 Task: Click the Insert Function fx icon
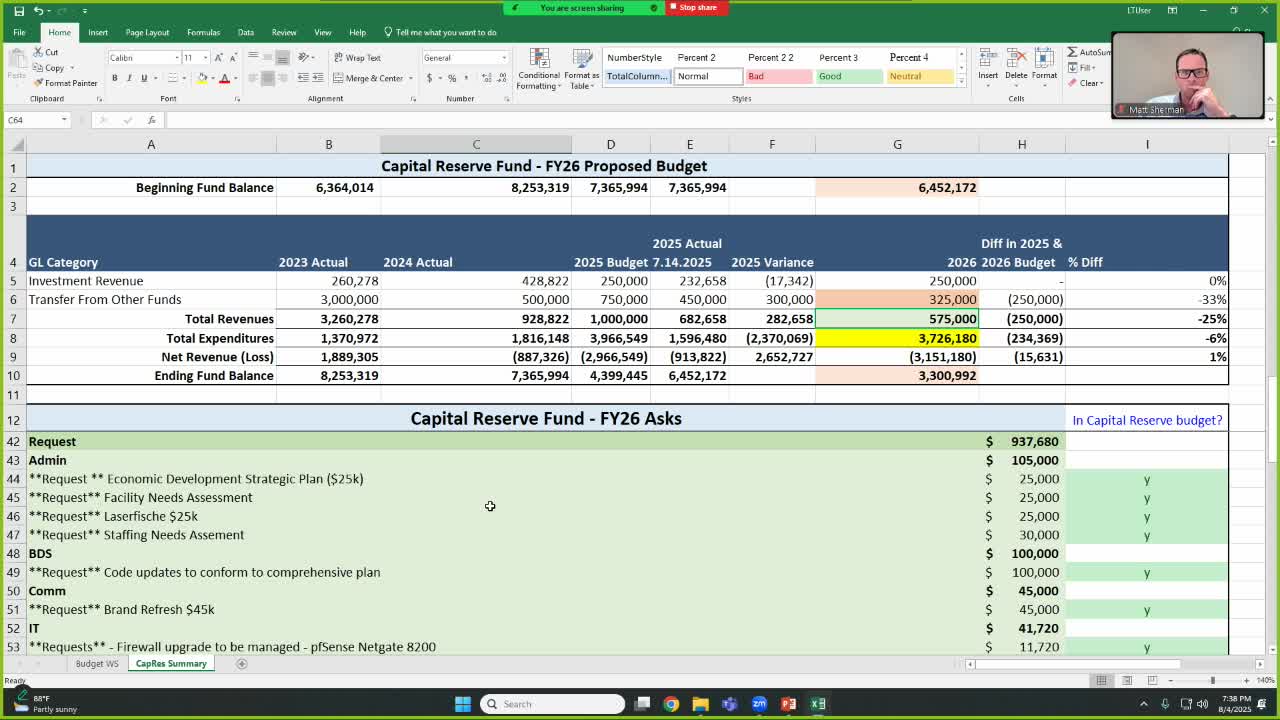tap(152, 120)
